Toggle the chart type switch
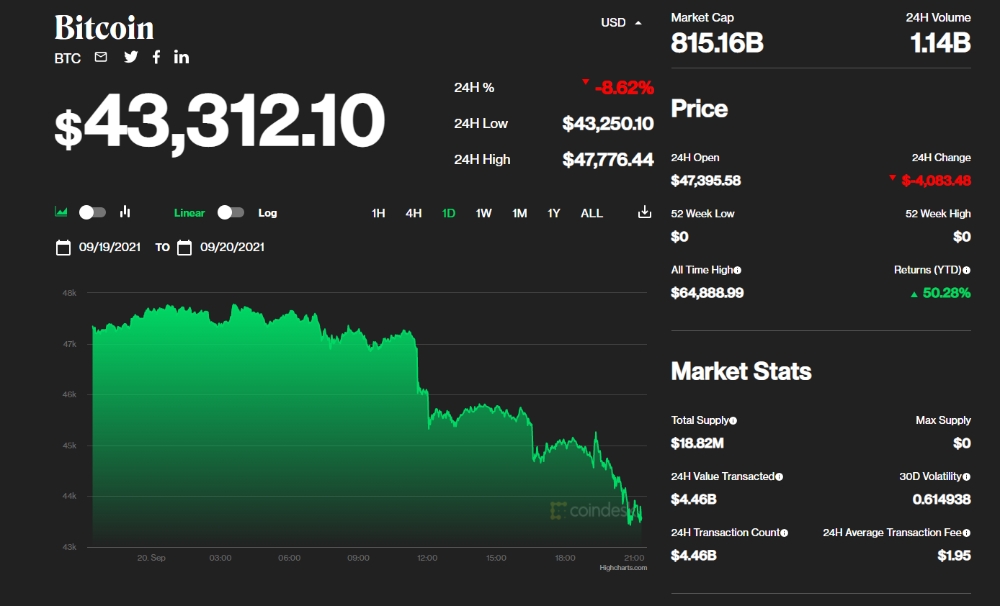 [92, 212]
